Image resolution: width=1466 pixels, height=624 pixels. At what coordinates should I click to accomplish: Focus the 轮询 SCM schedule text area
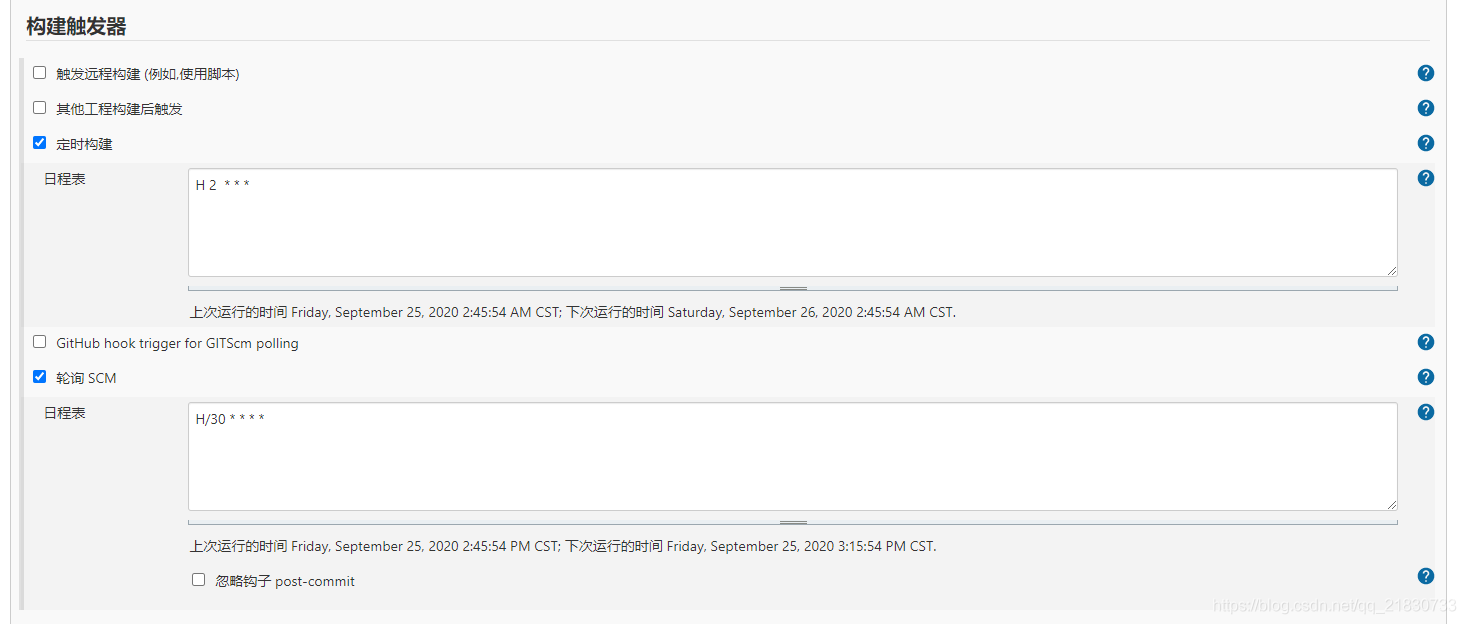click(792, 456)
